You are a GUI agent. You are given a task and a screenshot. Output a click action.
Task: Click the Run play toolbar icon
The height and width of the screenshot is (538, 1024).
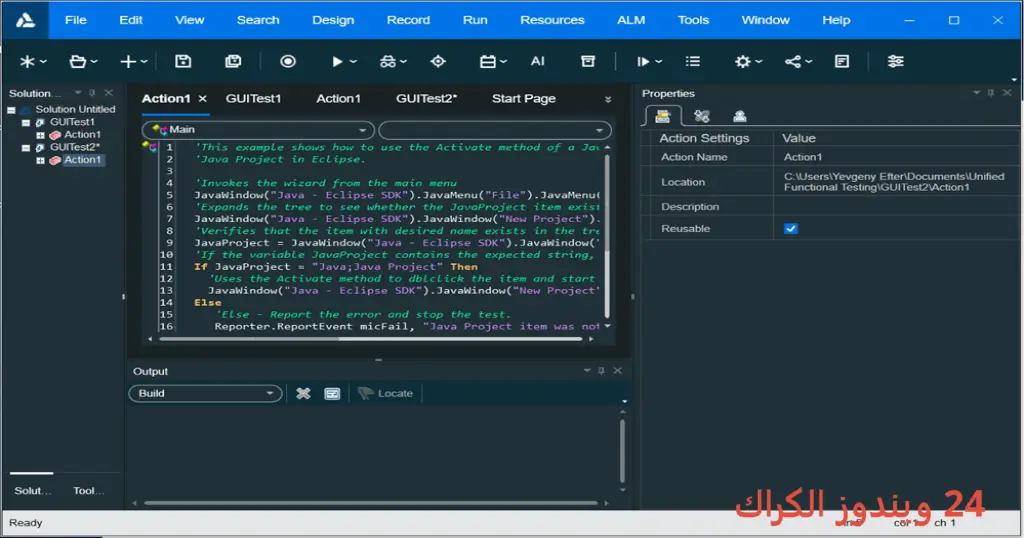coord(338,61)
